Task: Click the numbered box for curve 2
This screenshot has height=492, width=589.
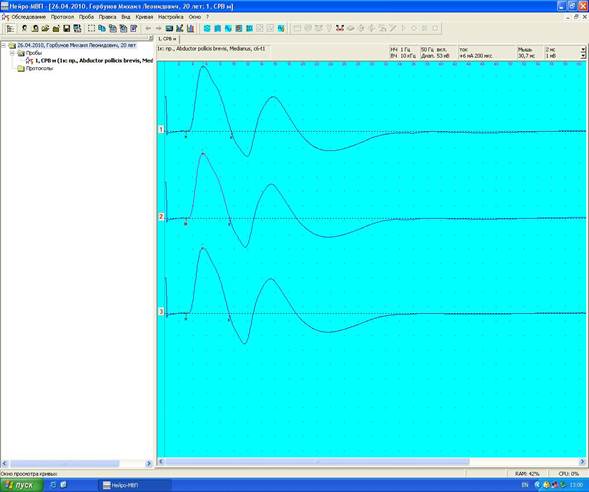Action: (161, 217)
